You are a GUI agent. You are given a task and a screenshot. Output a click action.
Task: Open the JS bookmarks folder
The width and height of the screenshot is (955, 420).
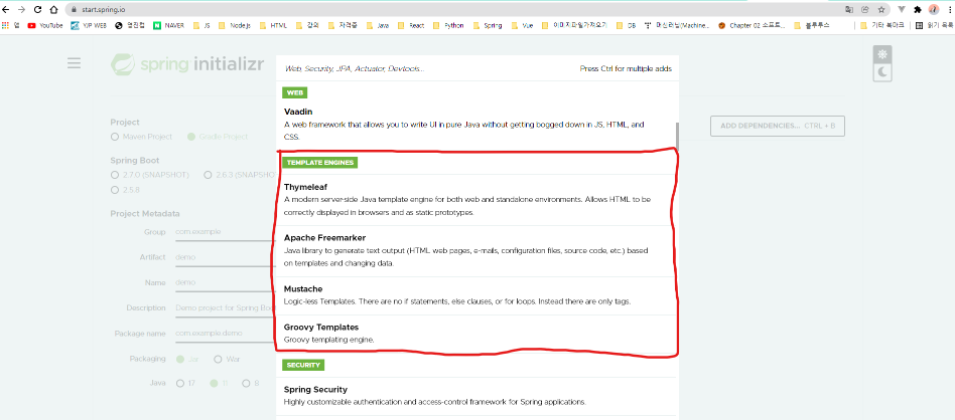[202, 26]
